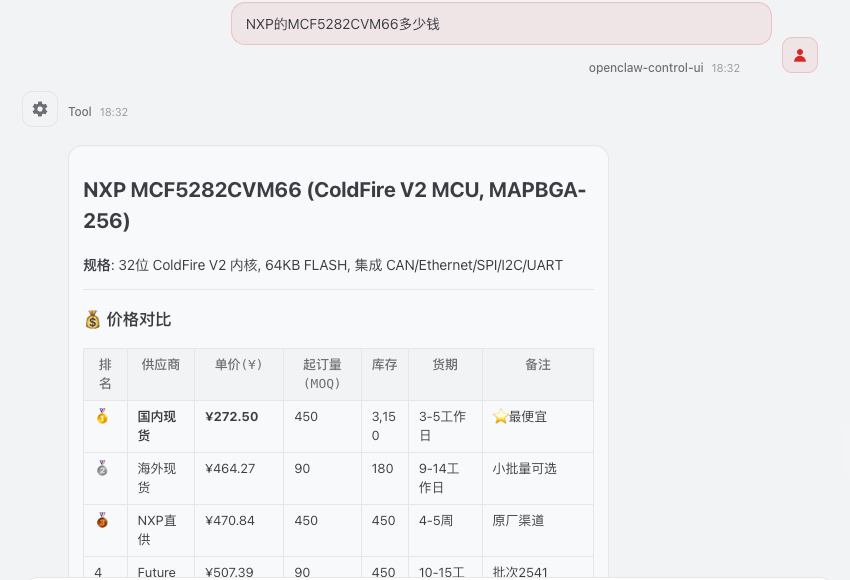Click the 备注 column header
Image resolution: width=850 pixels, height=580 pixels.
click(537, 365)
